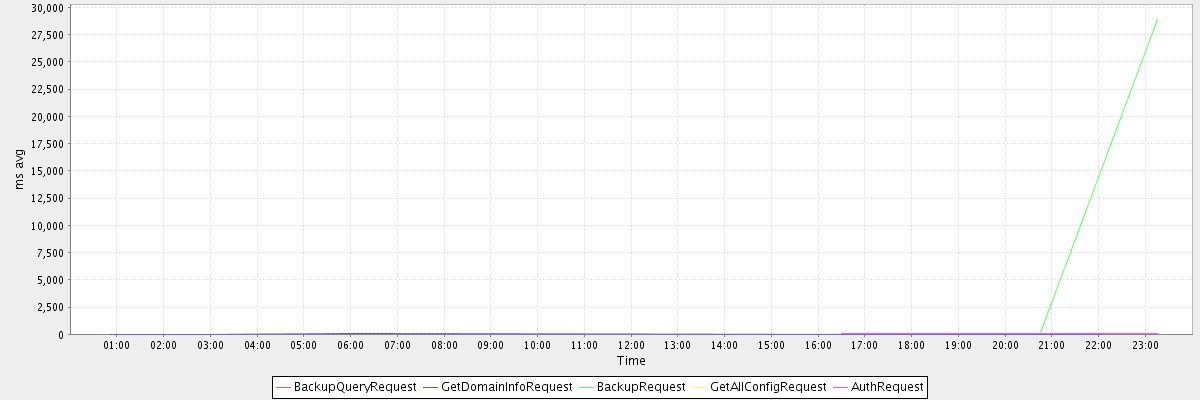Click the 01:00 time axis tick label
1200x400 pixels.
117,346
